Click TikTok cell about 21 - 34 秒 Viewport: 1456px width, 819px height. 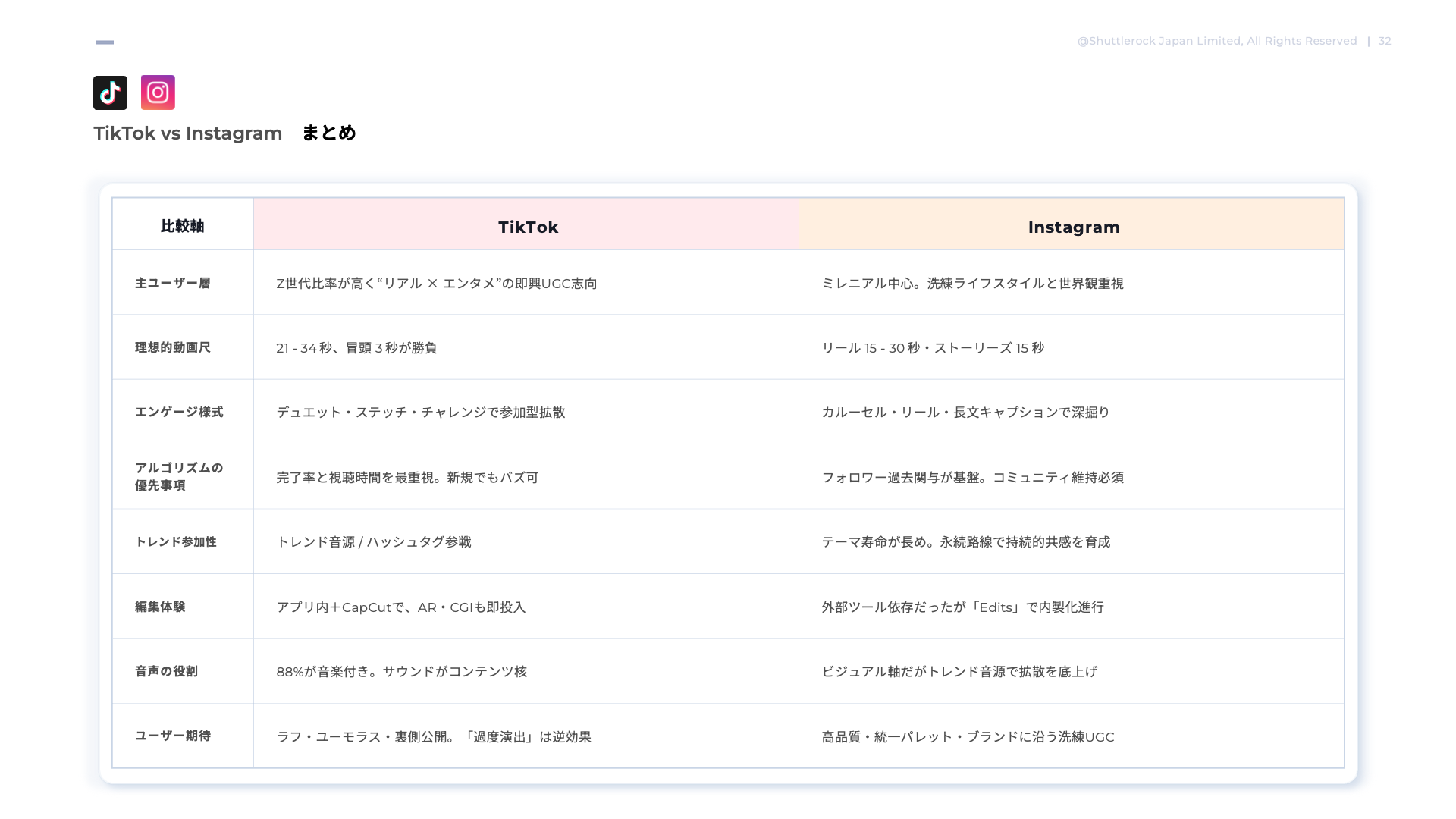click(356, 348)
